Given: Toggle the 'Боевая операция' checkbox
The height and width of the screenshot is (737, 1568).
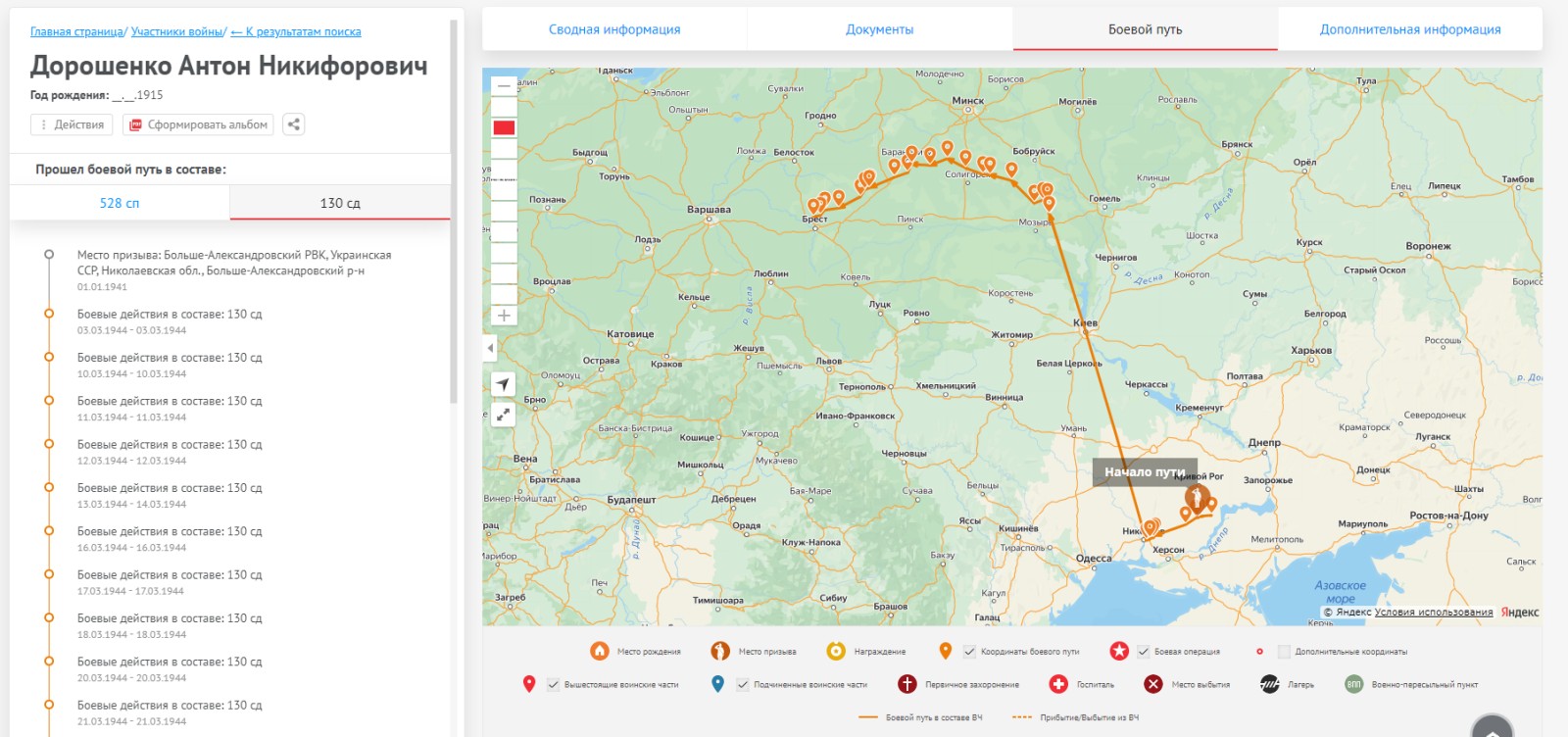Looking at the screenshot, I should coord(1143,652).
